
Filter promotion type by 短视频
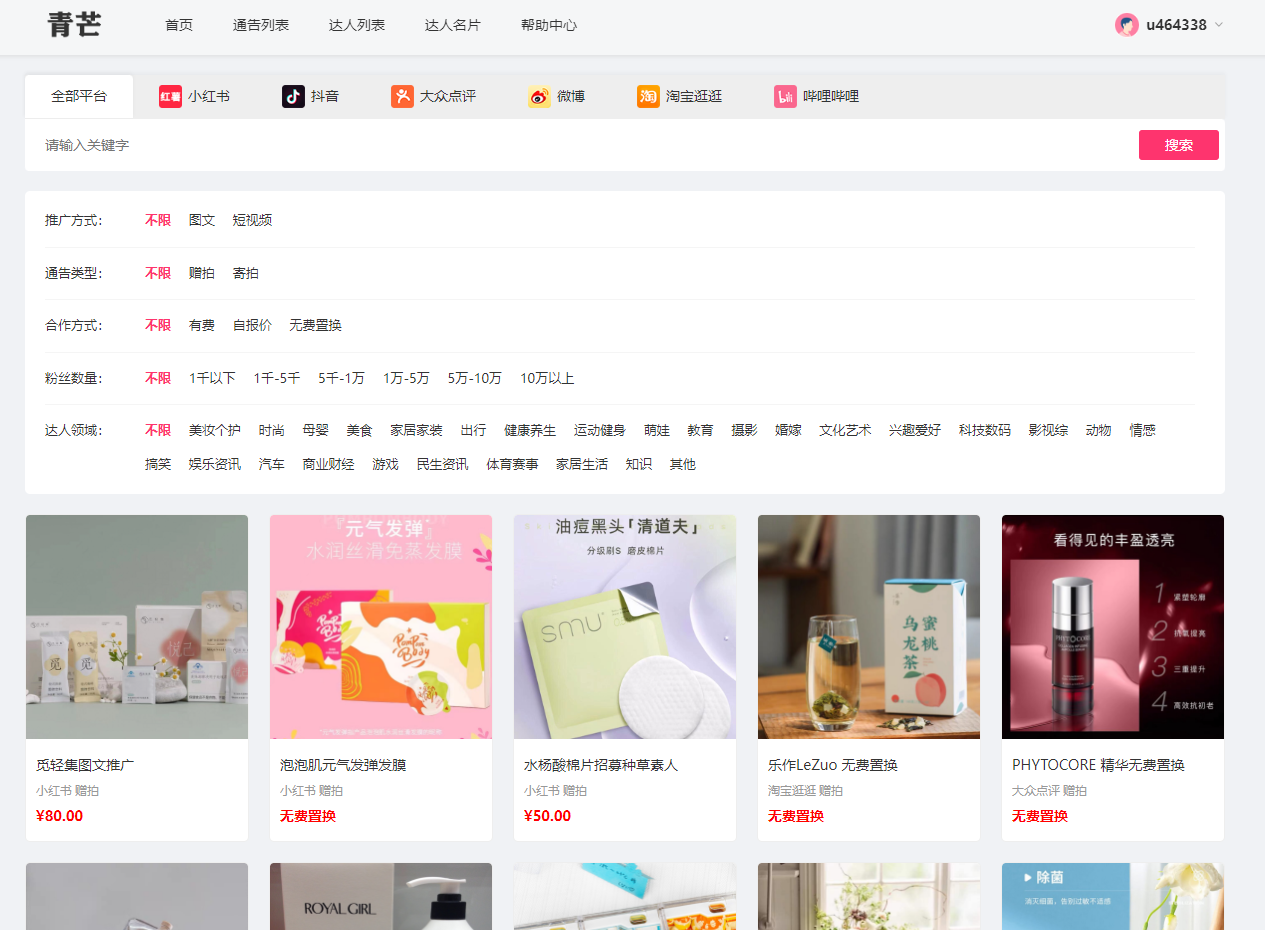point(252,220)
